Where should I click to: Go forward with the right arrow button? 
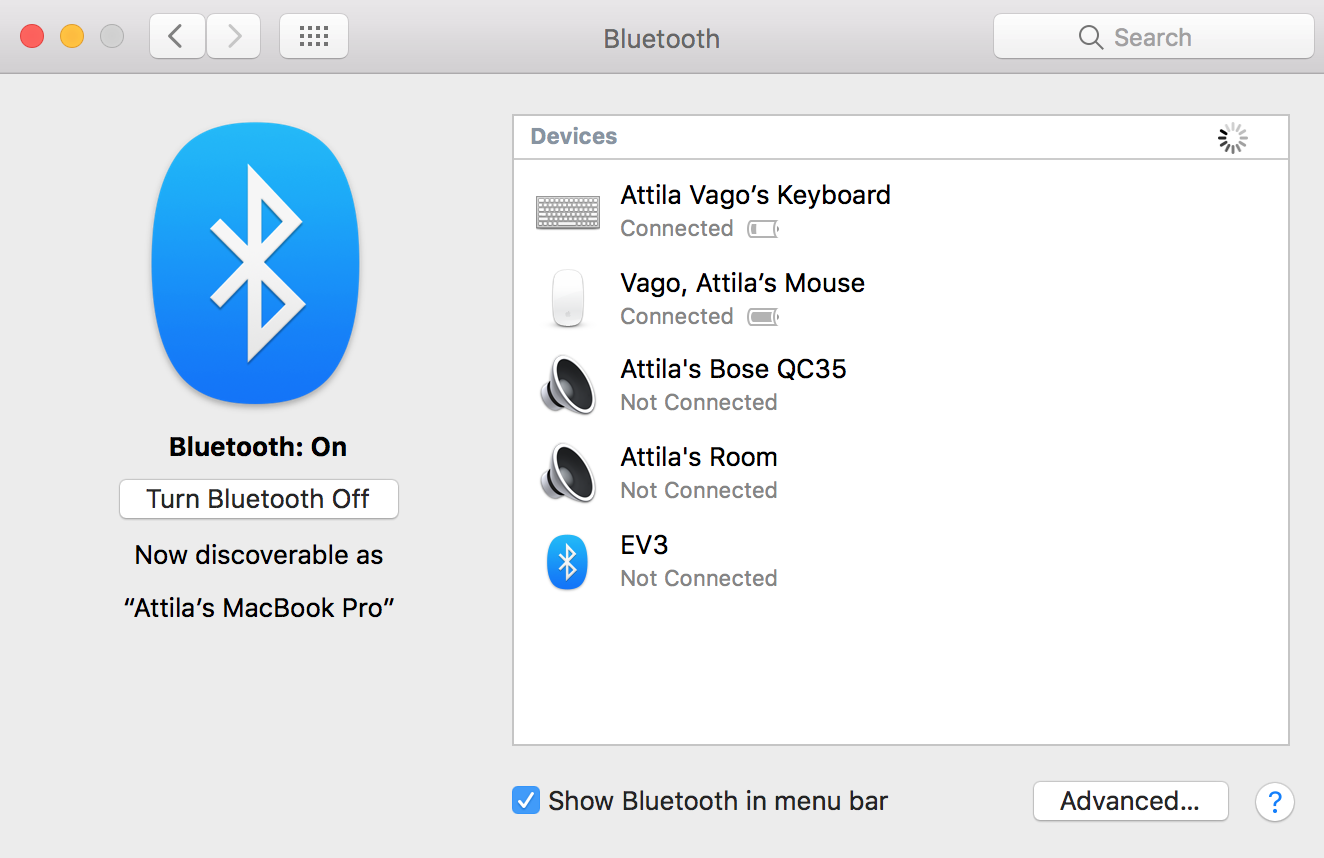[234, 37]
